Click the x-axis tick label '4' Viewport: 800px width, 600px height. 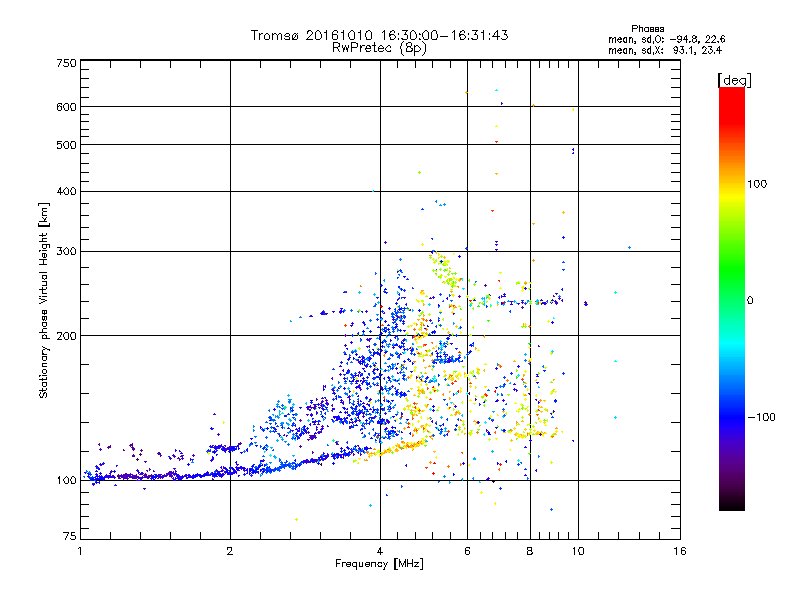pos(380,551)
